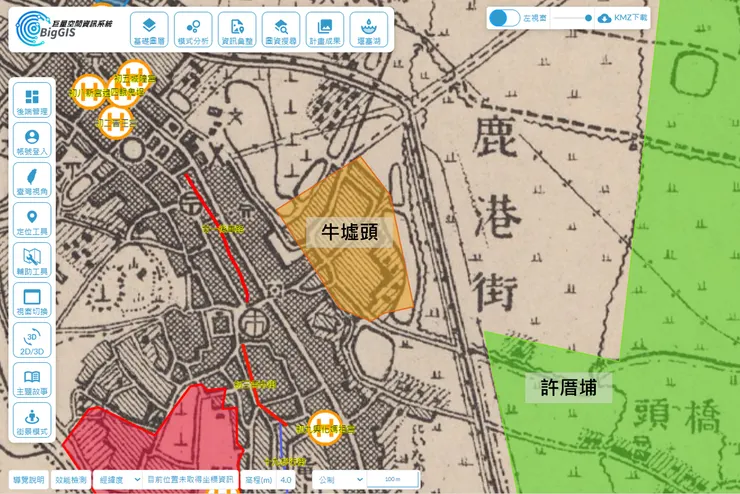The height and width of the screenshot is (494, 740).
Task: Select the green 許厝埔 polygon label
Action: pyautogui.click(x=569, y=388)
